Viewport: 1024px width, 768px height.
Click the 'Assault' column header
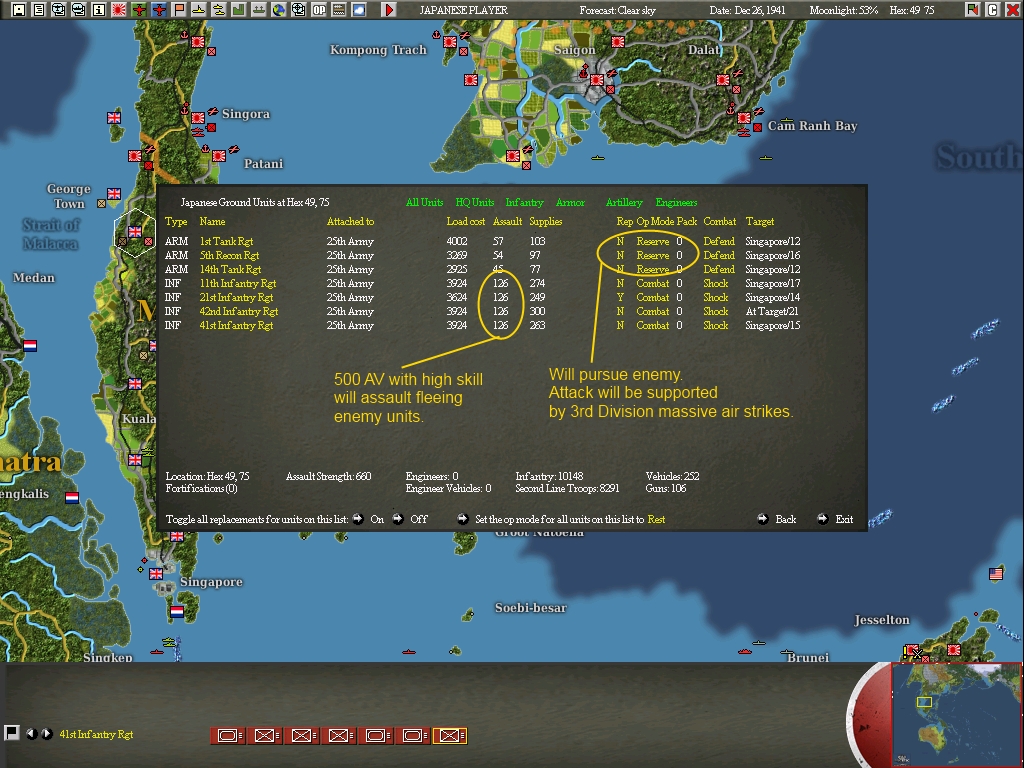tap(507, 221)
